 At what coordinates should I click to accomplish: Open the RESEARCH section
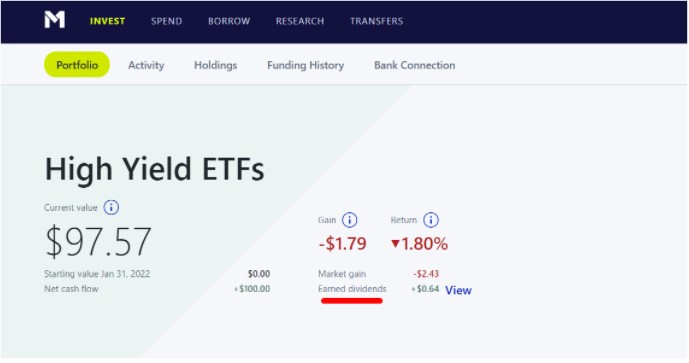pos(300,21)
